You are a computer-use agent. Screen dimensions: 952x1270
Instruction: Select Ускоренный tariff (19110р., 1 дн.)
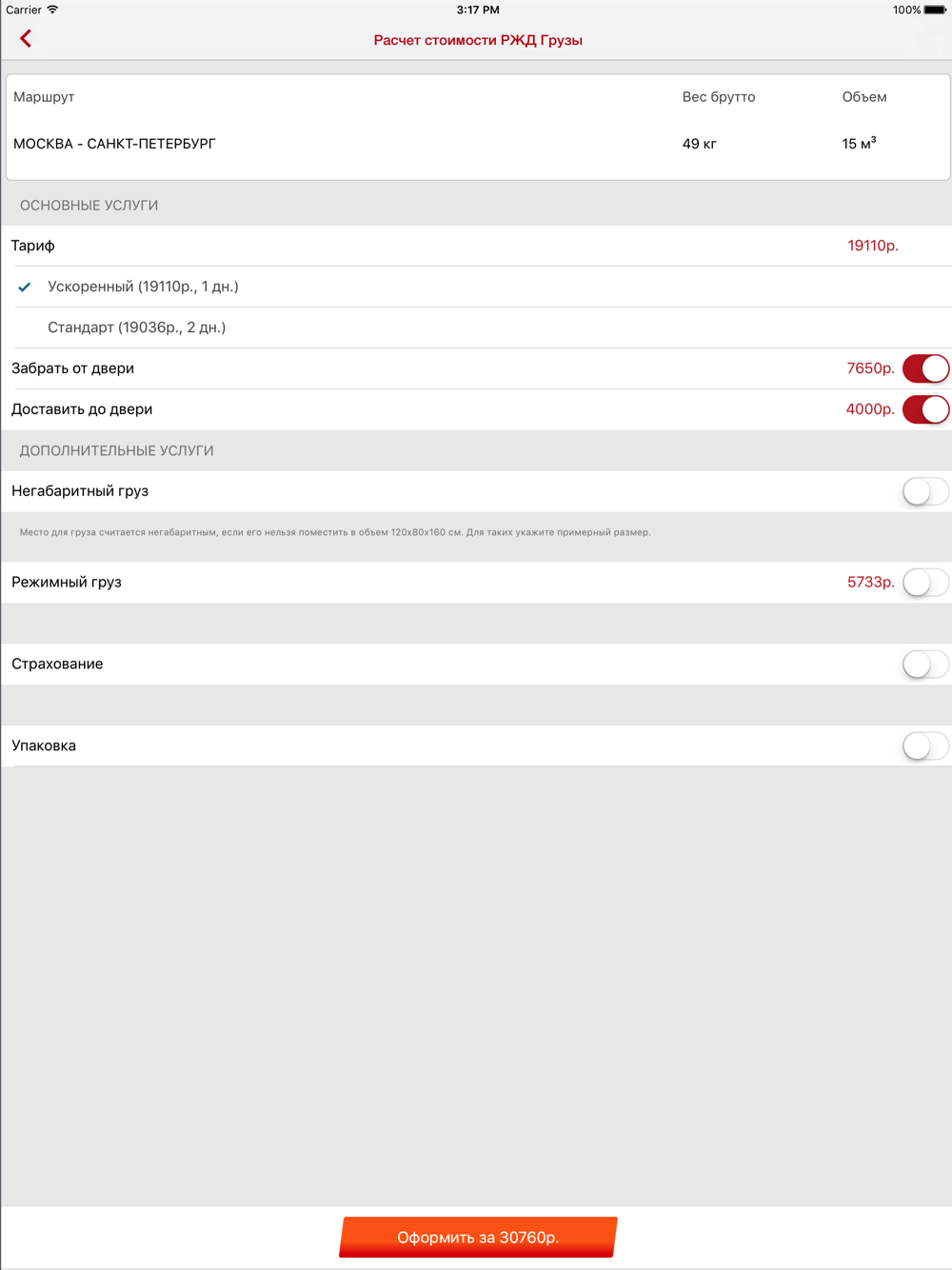[143, 287]
